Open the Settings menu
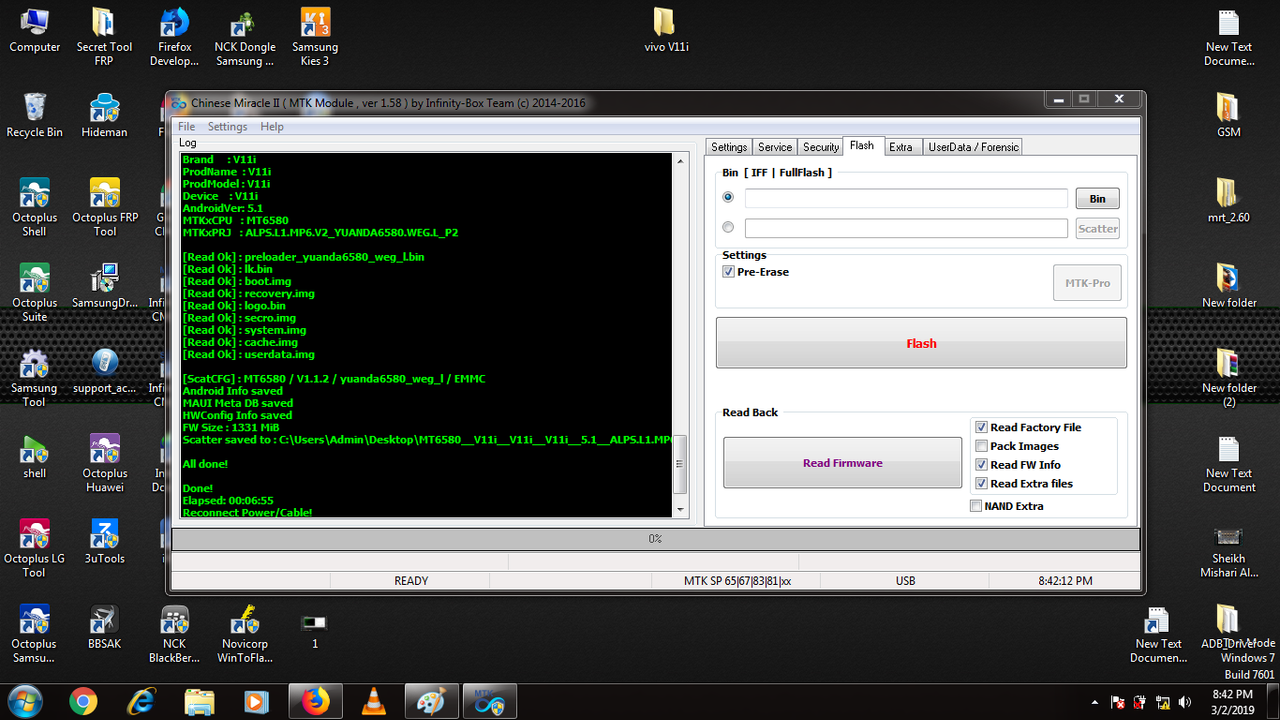 [x=227, y=127]
